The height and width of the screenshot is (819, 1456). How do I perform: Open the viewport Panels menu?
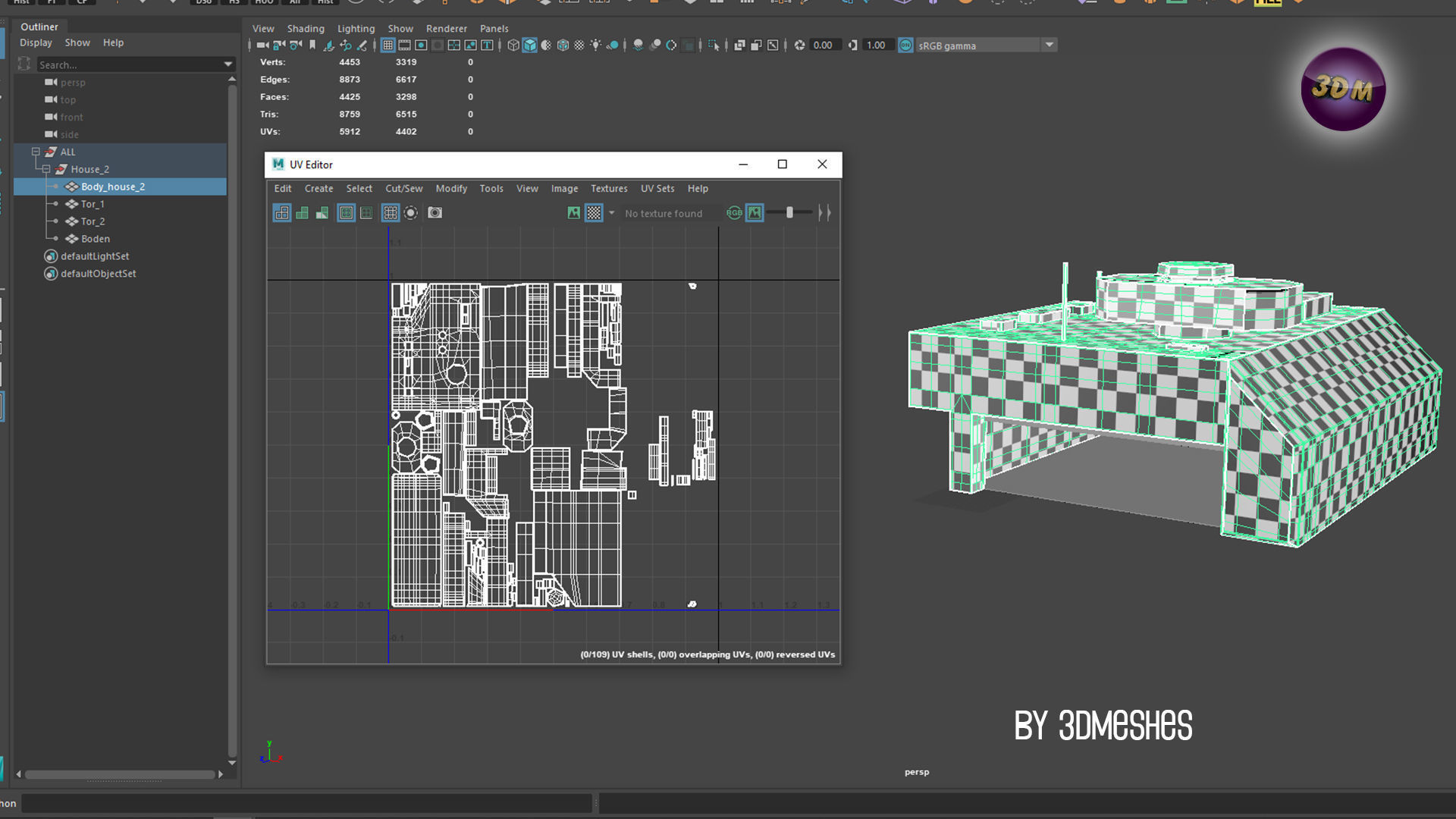click(x=494, y=29)
